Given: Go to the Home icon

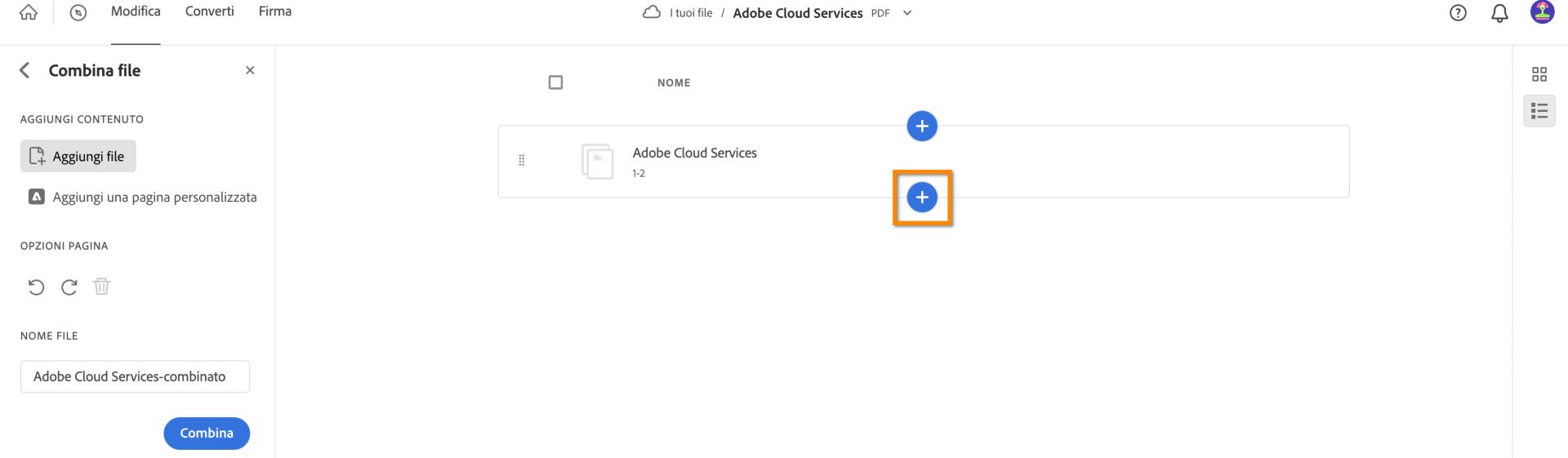Looking at the screenshot, I should click(x=29, y=12).
